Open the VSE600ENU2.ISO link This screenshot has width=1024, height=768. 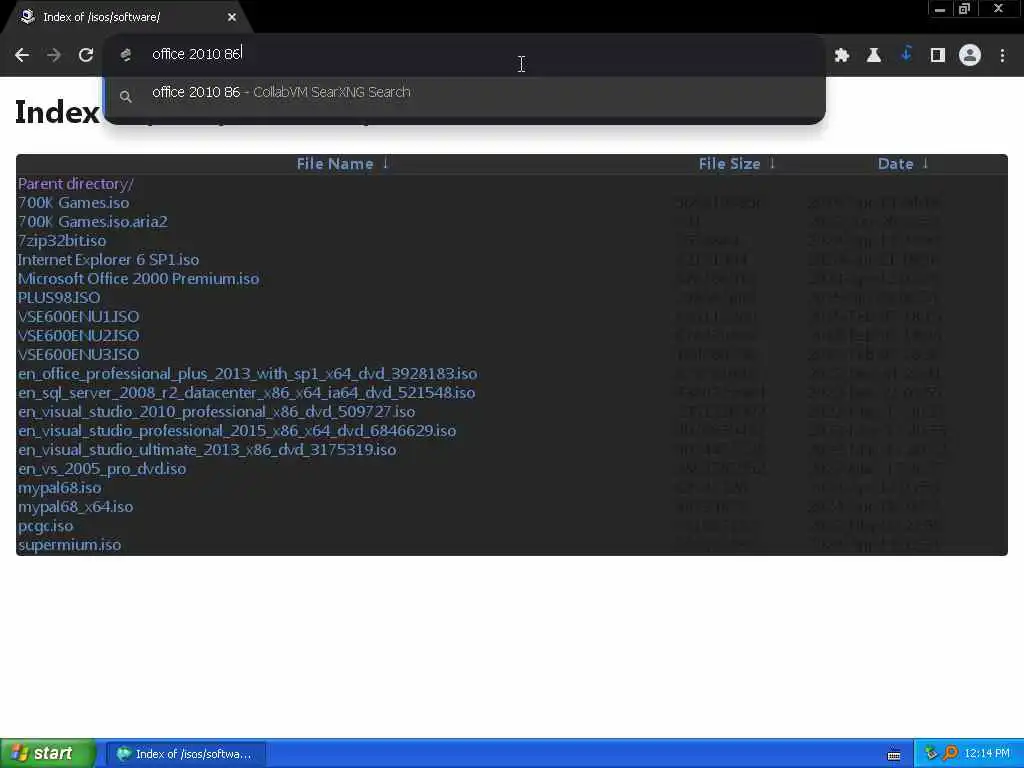point(78,336)
